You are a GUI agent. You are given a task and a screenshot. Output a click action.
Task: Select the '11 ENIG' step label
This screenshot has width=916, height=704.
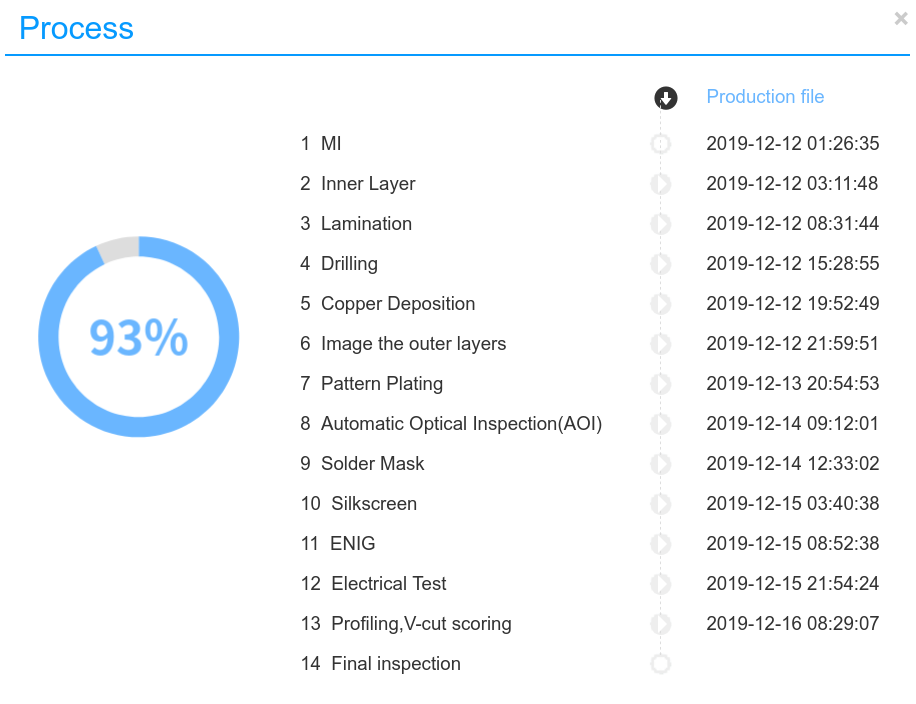click(338, 543)
